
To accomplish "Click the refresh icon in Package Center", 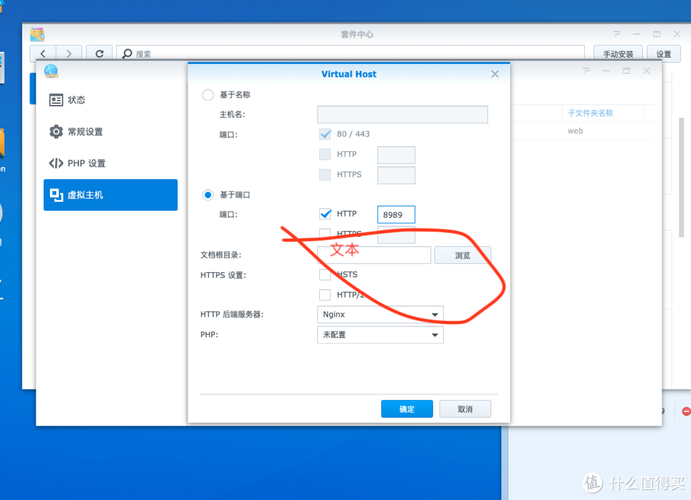I will tap(98, 53).
